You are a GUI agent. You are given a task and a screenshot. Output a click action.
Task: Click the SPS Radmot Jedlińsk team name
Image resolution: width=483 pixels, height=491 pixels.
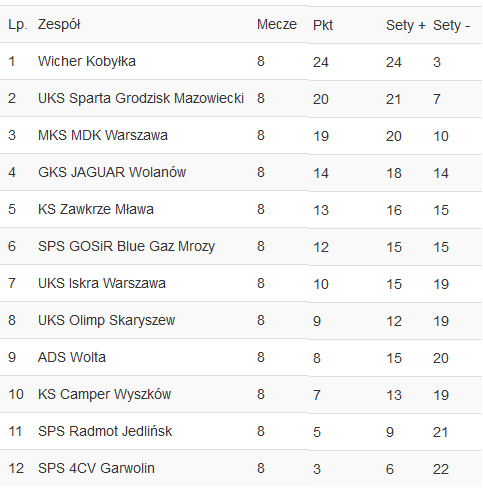click(105, 431)
